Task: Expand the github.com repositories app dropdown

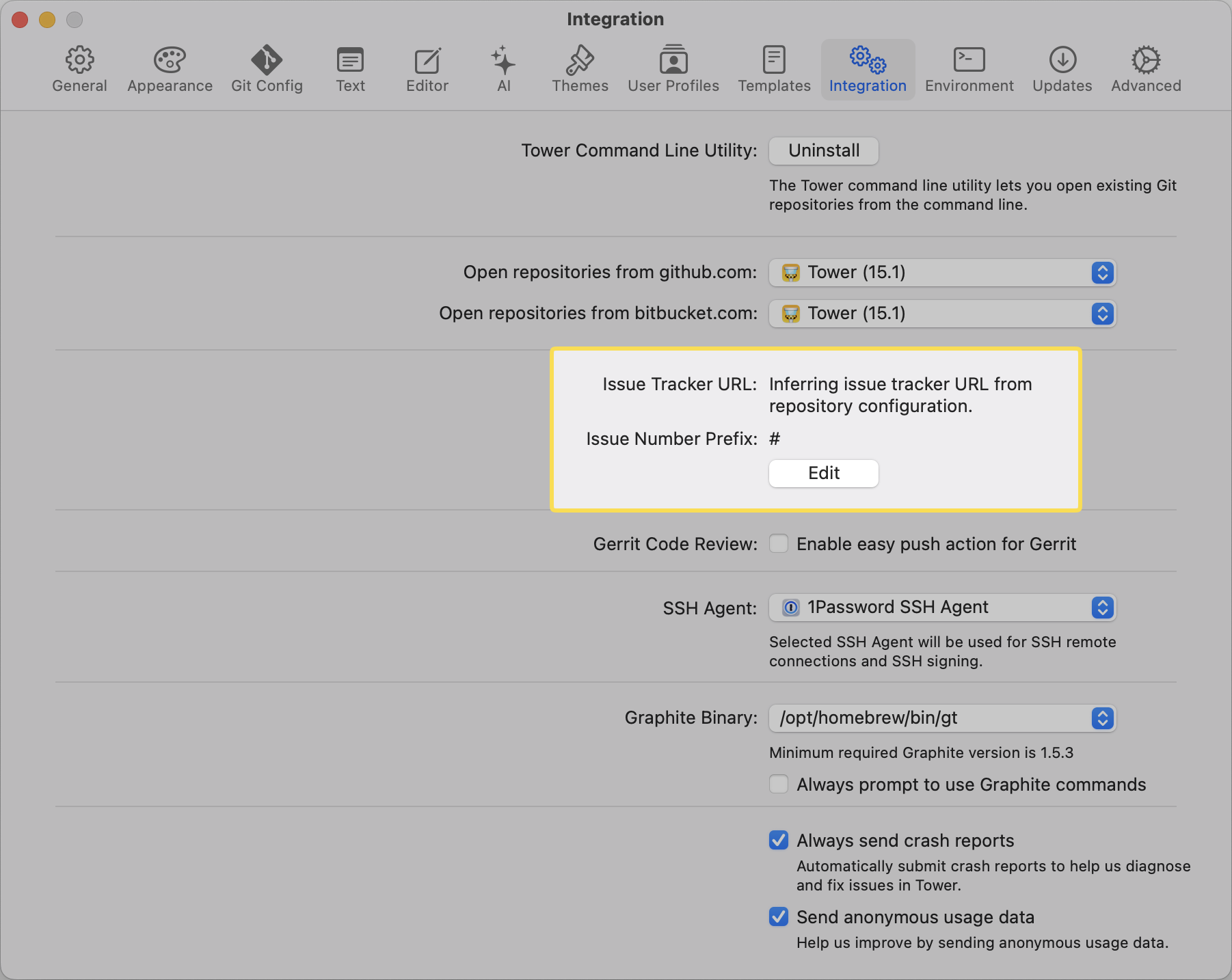Action: click(942, 273)
